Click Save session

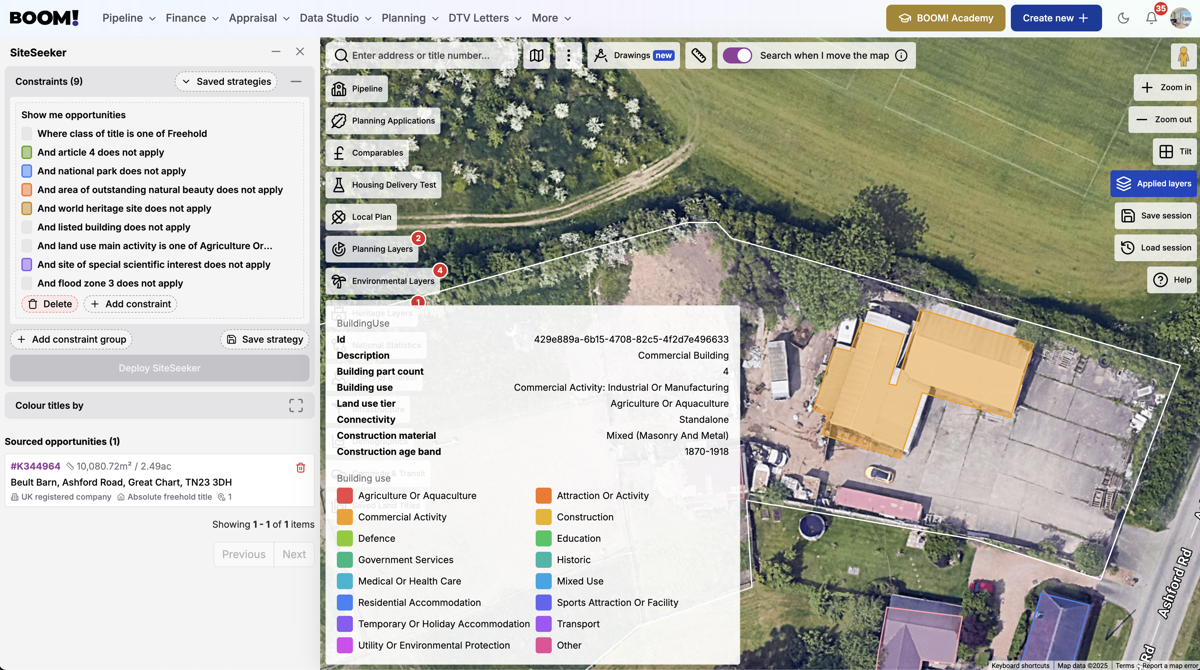pos(1156,216)
